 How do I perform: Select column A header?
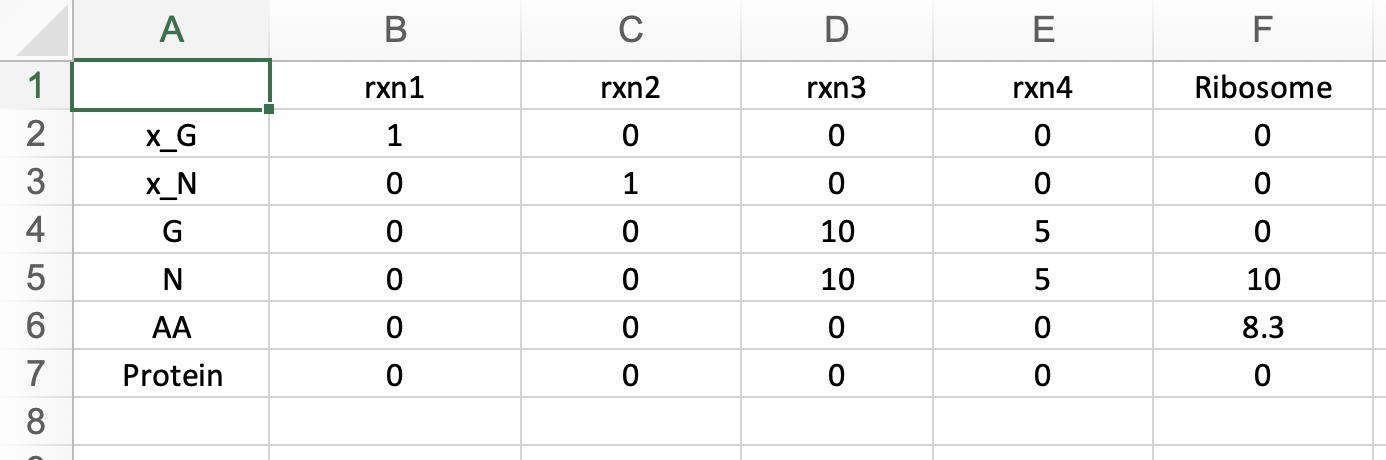pyautogui.click(x=172, y=30)
